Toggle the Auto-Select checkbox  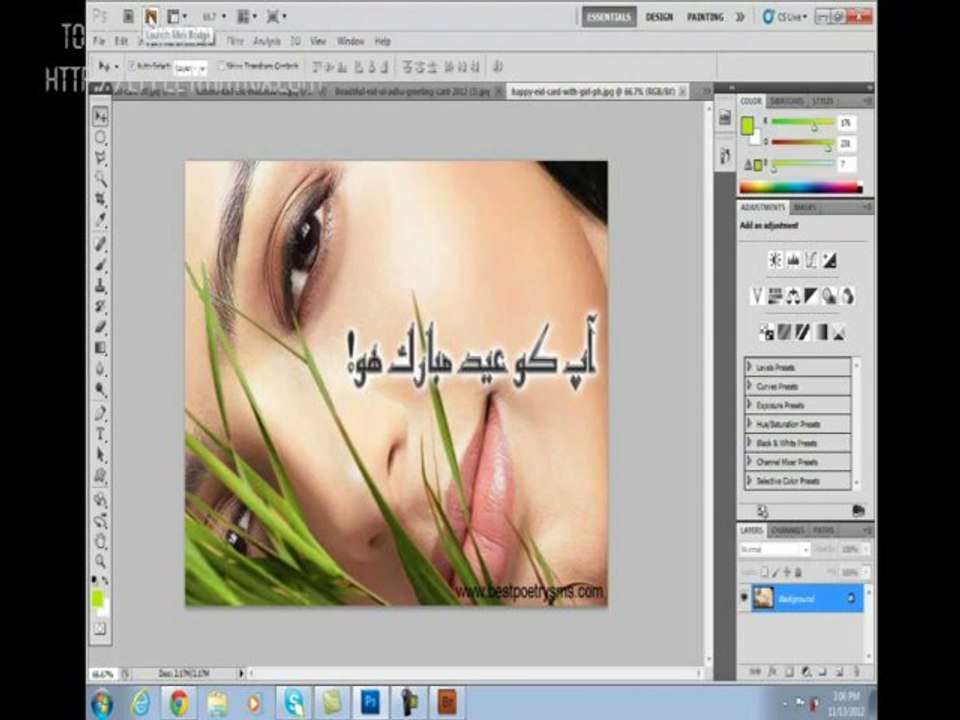click(132, 66)
